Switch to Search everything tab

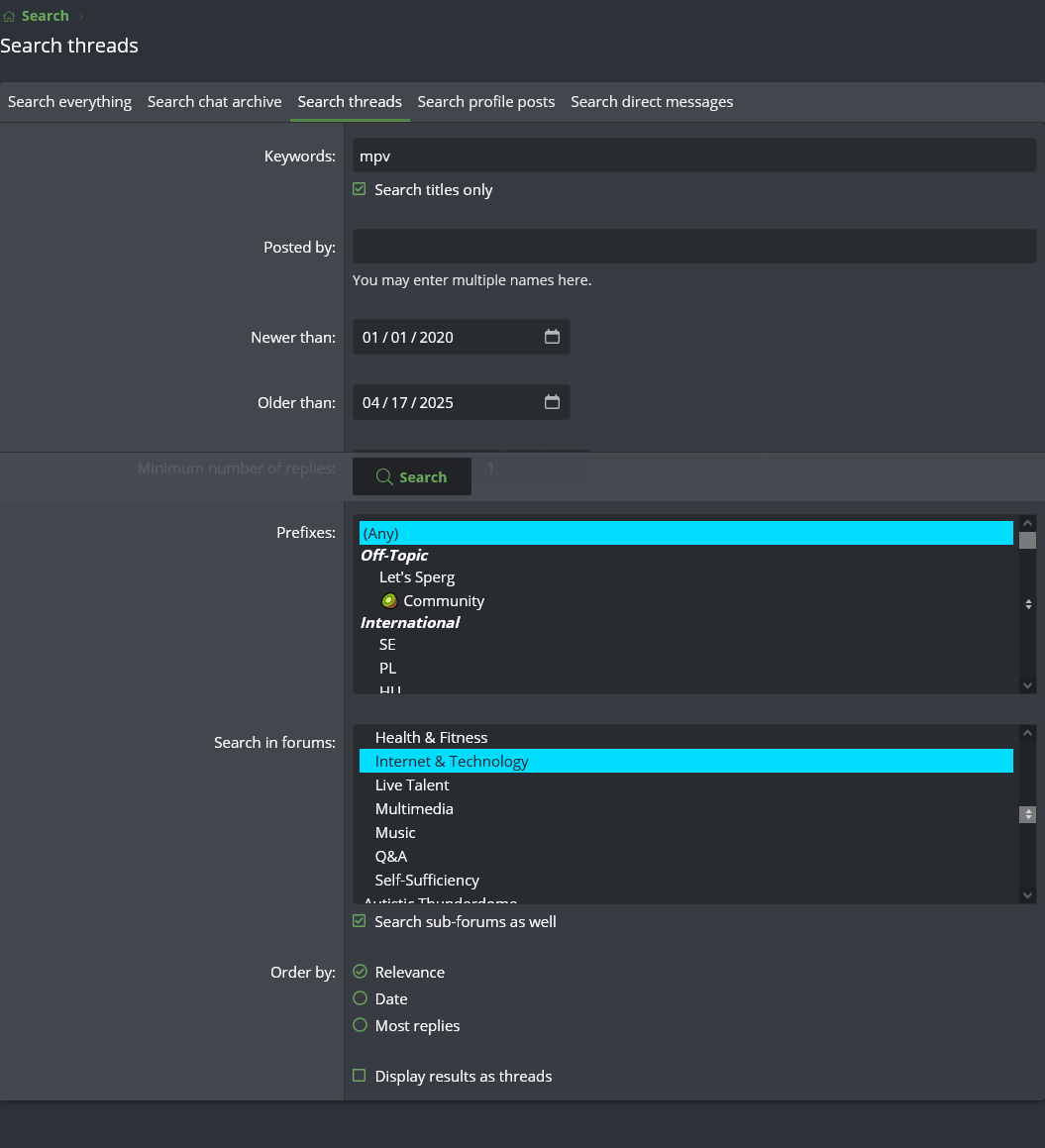pos(69,102)
